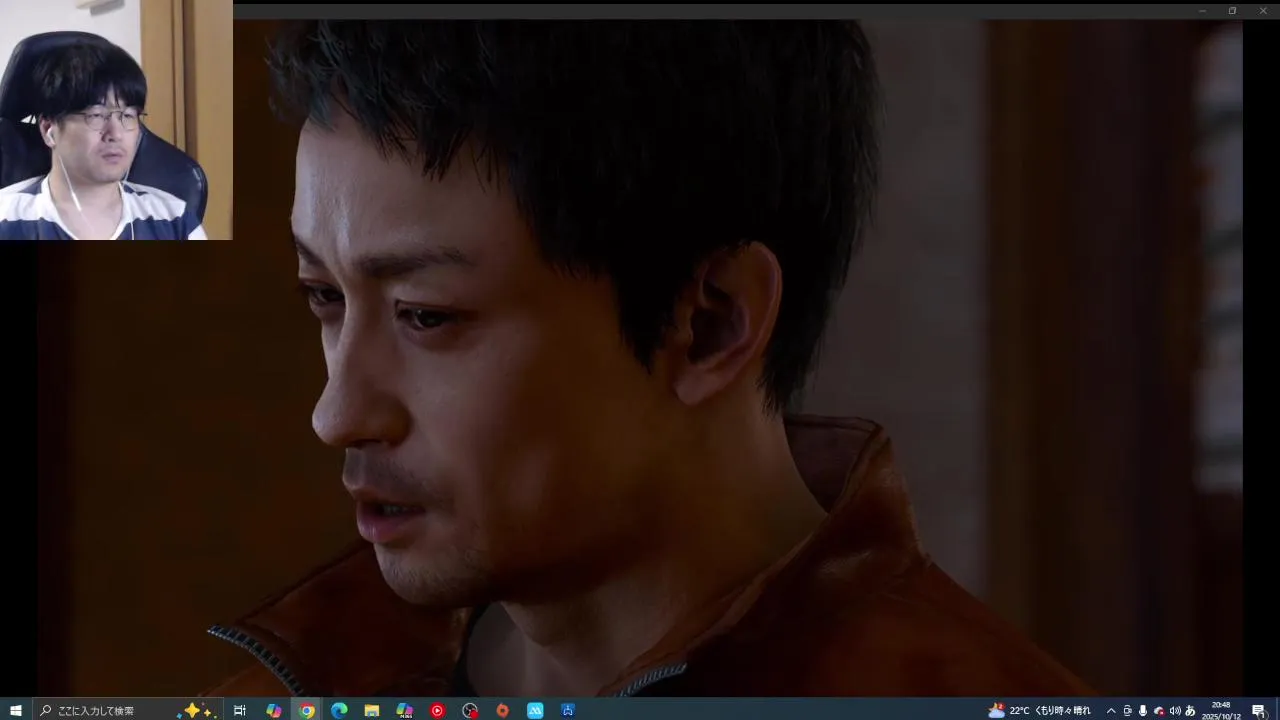
Task: Open the red YouTube Music taskbar icon
Action: [x=437, y=710]
